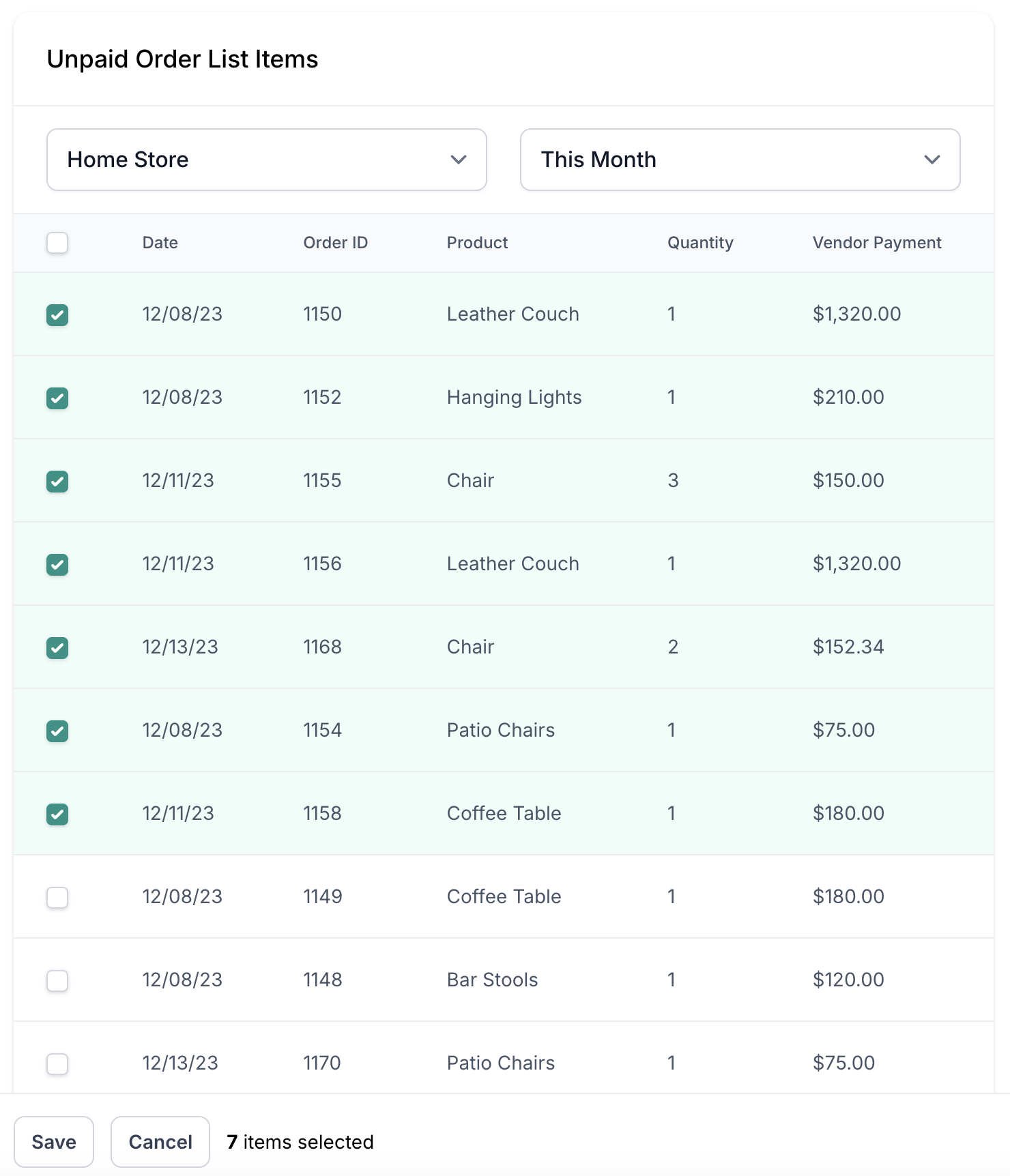Check order 1170 Patio Chairs checkbox
Screen dimensions: 1010x1176
[57, 1064]
